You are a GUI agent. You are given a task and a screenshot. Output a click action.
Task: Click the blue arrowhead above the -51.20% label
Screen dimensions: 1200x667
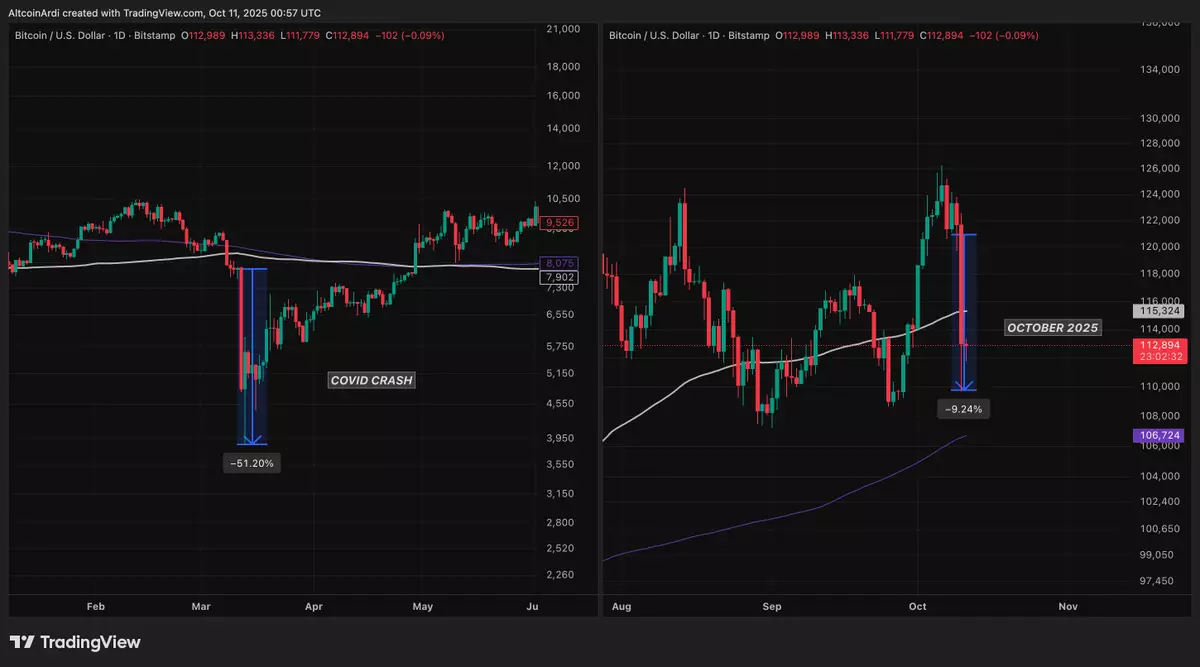click(252, 438)
